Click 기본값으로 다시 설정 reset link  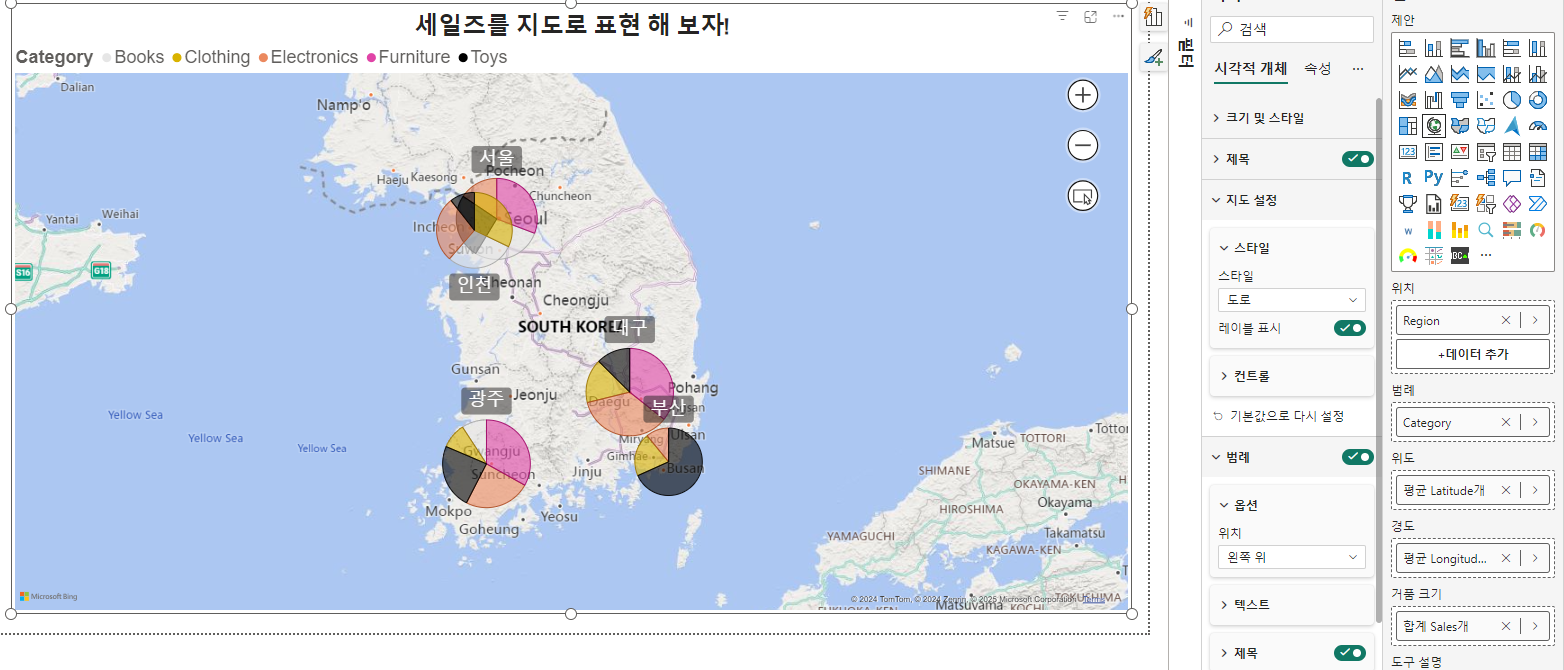pos(1278,416)
